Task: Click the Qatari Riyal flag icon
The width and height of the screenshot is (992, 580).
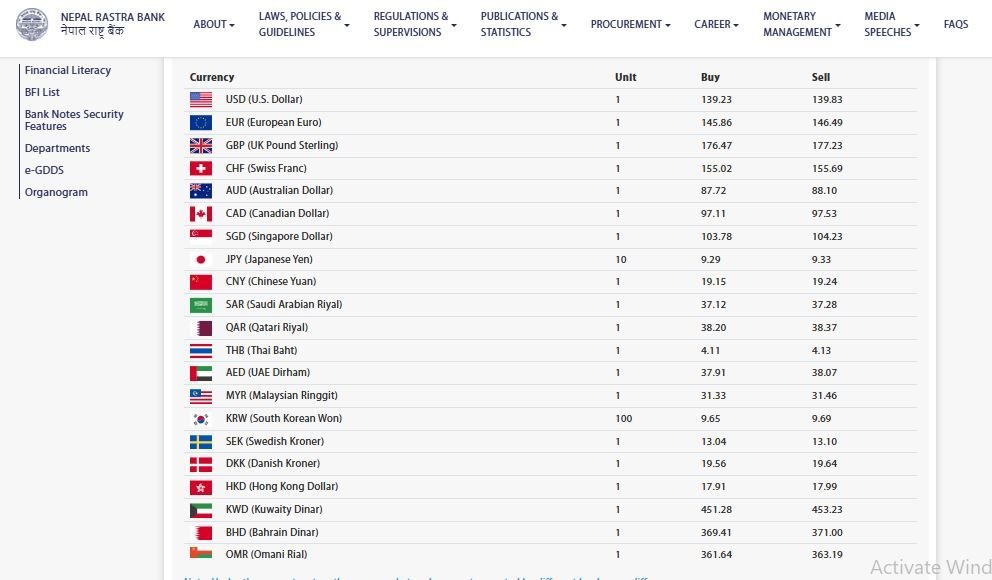Action: tap(201, 328)
